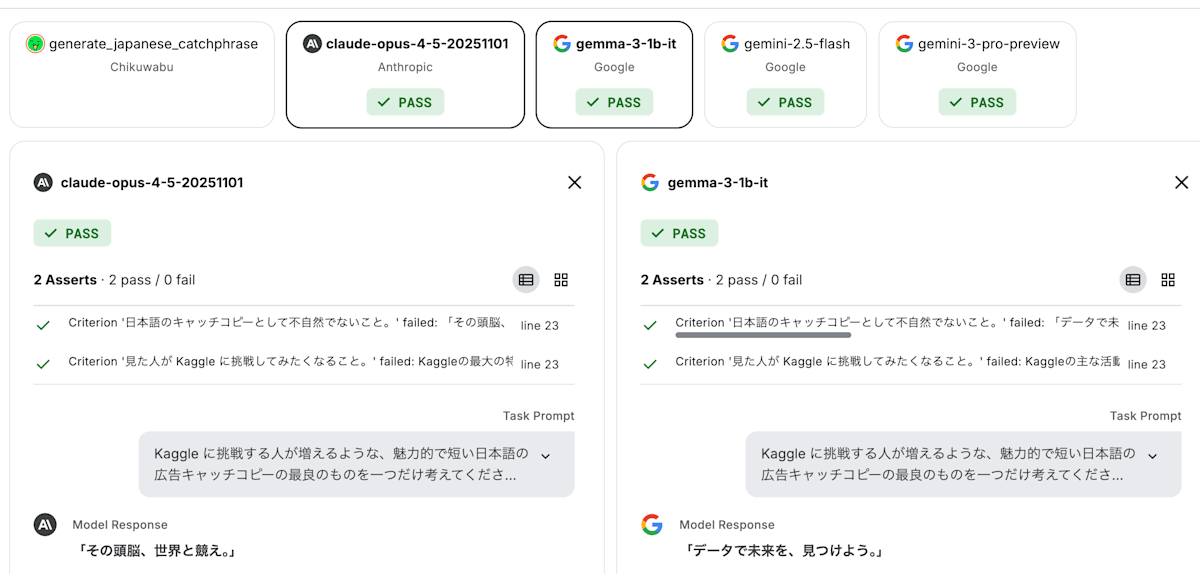Expand the Task Prompt in claude-opus panel
Viewport: 1200px width, 574px height.
tap(546, 455)
